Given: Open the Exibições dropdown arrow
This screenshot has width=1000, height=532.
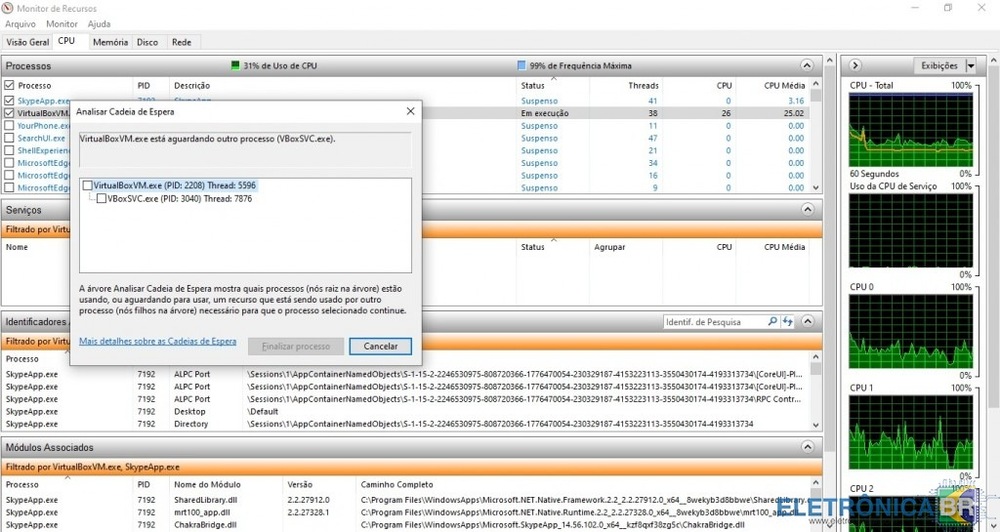Looking at the screenshot, I should click(970, 66).
